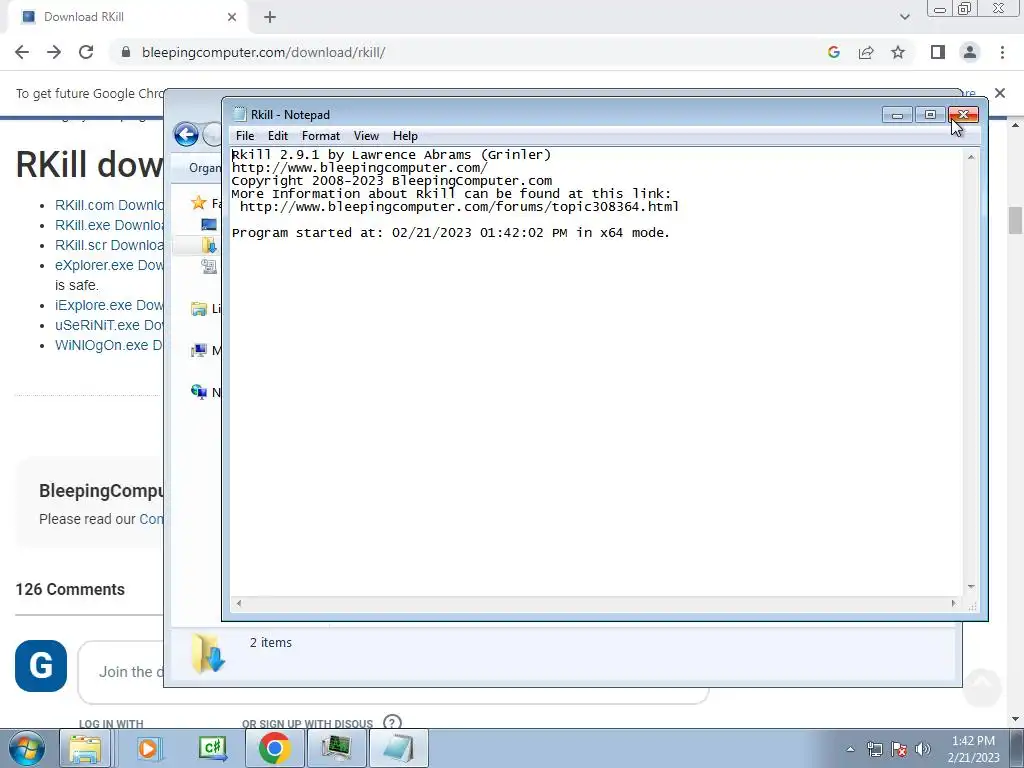Share this page from address bar

click(x=866, y=52)
